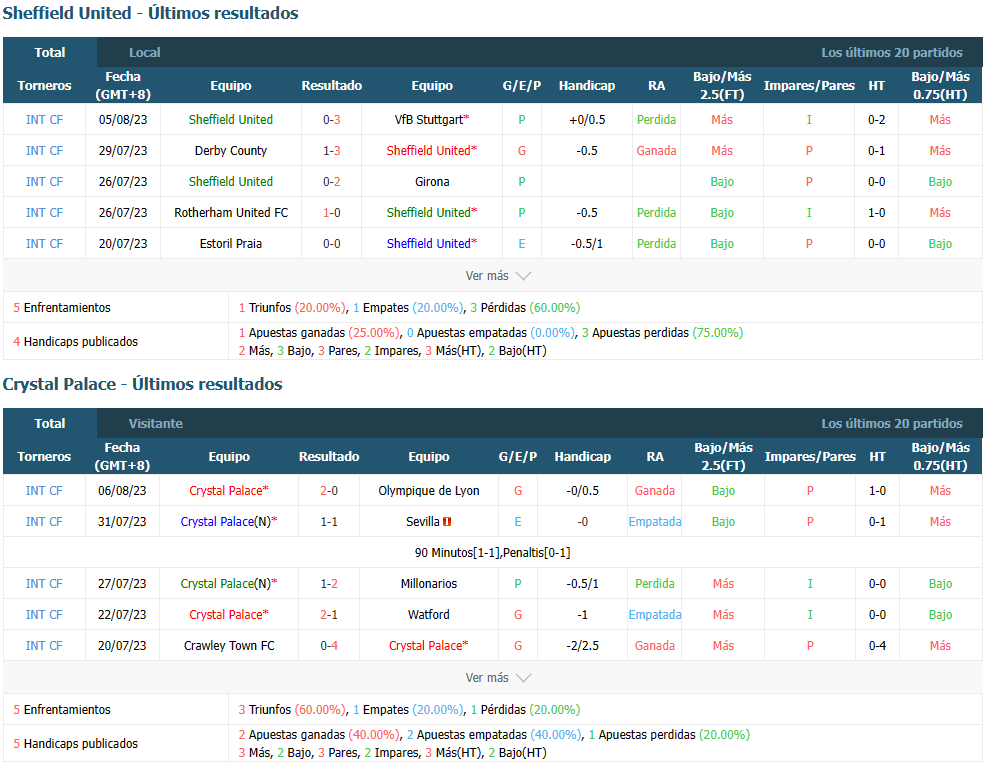Click the Crawley Town FC team name
989x769 pixels.
(x=229, y=645)
